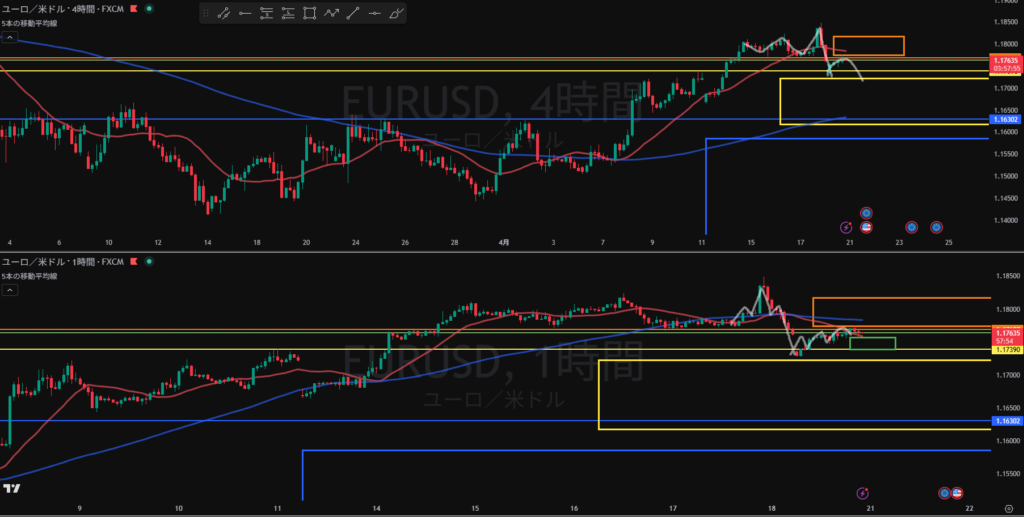
Task: Collapse the indicator legend on 1-hour chart
Action: coord(9,291)
